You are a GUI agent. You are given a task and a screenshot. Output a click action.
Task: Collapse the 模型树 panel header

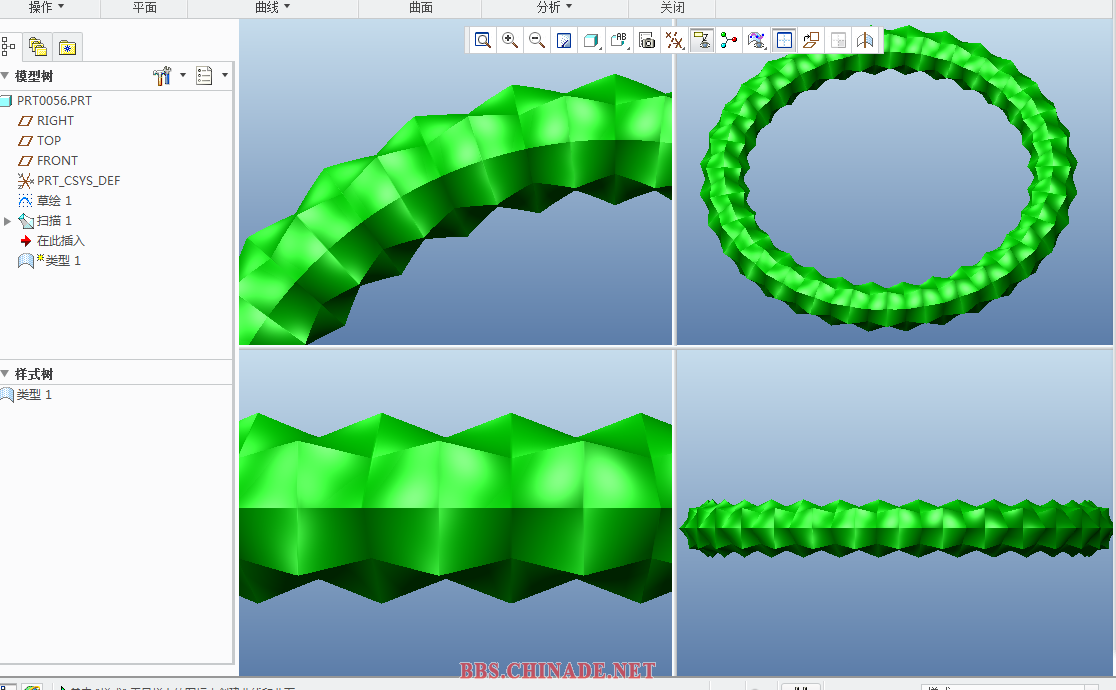click(5, 76)
